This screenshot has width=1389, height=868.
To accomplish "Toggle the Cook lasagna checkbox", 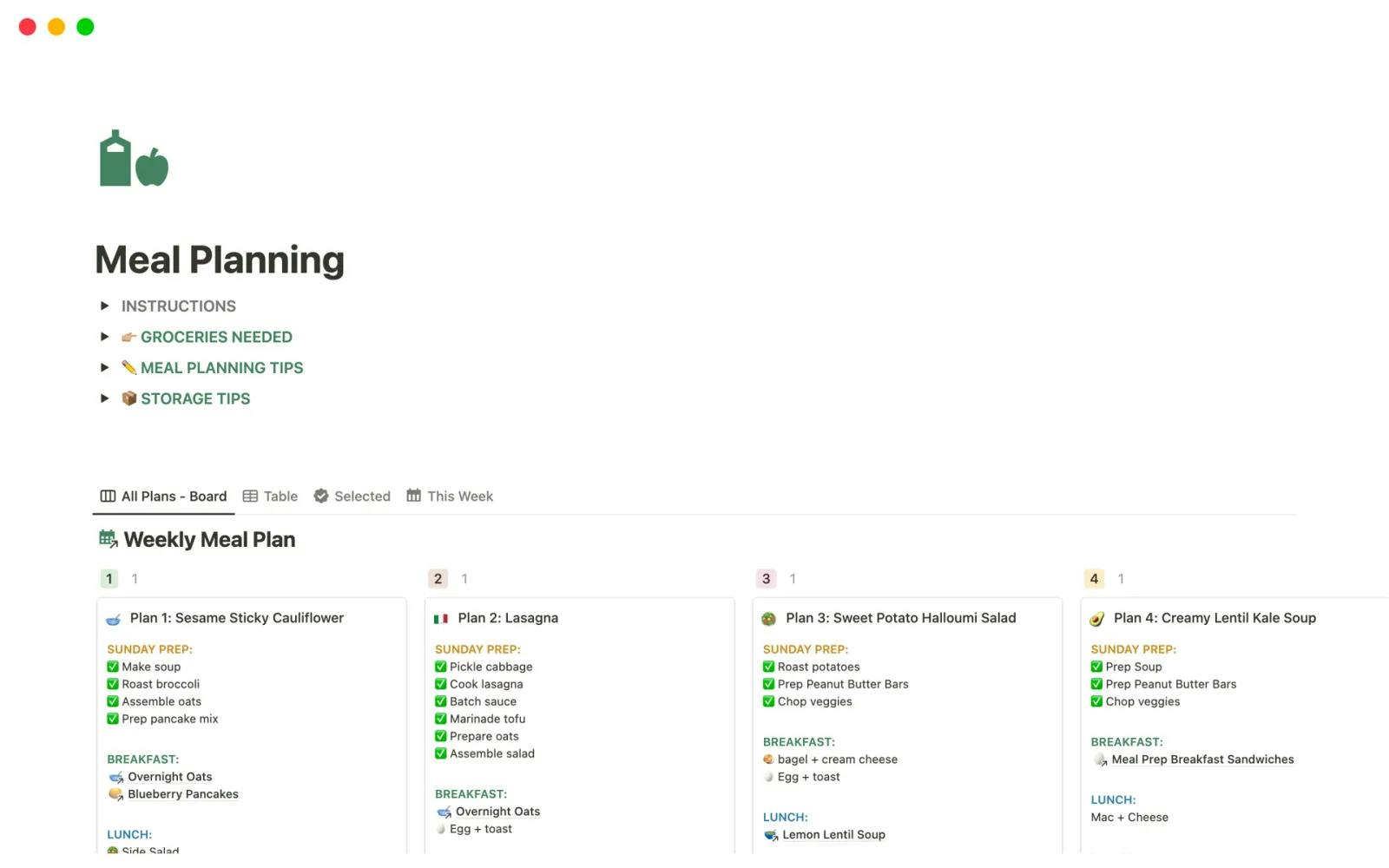I will [441, 685].
